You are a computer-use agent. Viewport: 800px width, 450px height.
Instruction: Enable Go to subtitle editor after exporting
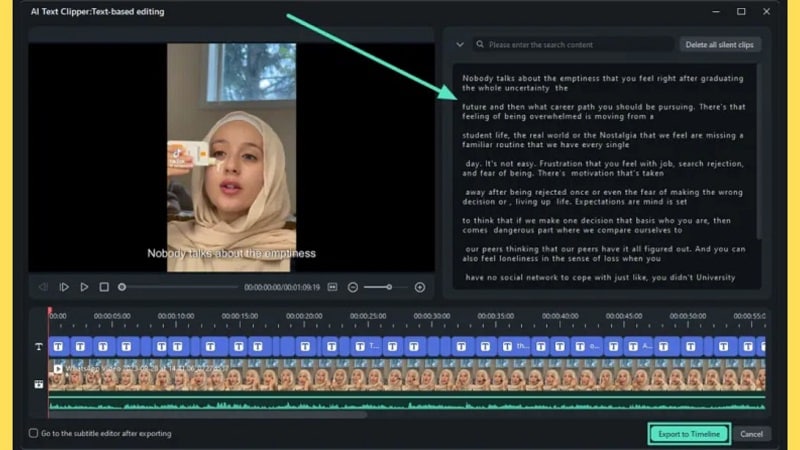click(x=34, y=433)
